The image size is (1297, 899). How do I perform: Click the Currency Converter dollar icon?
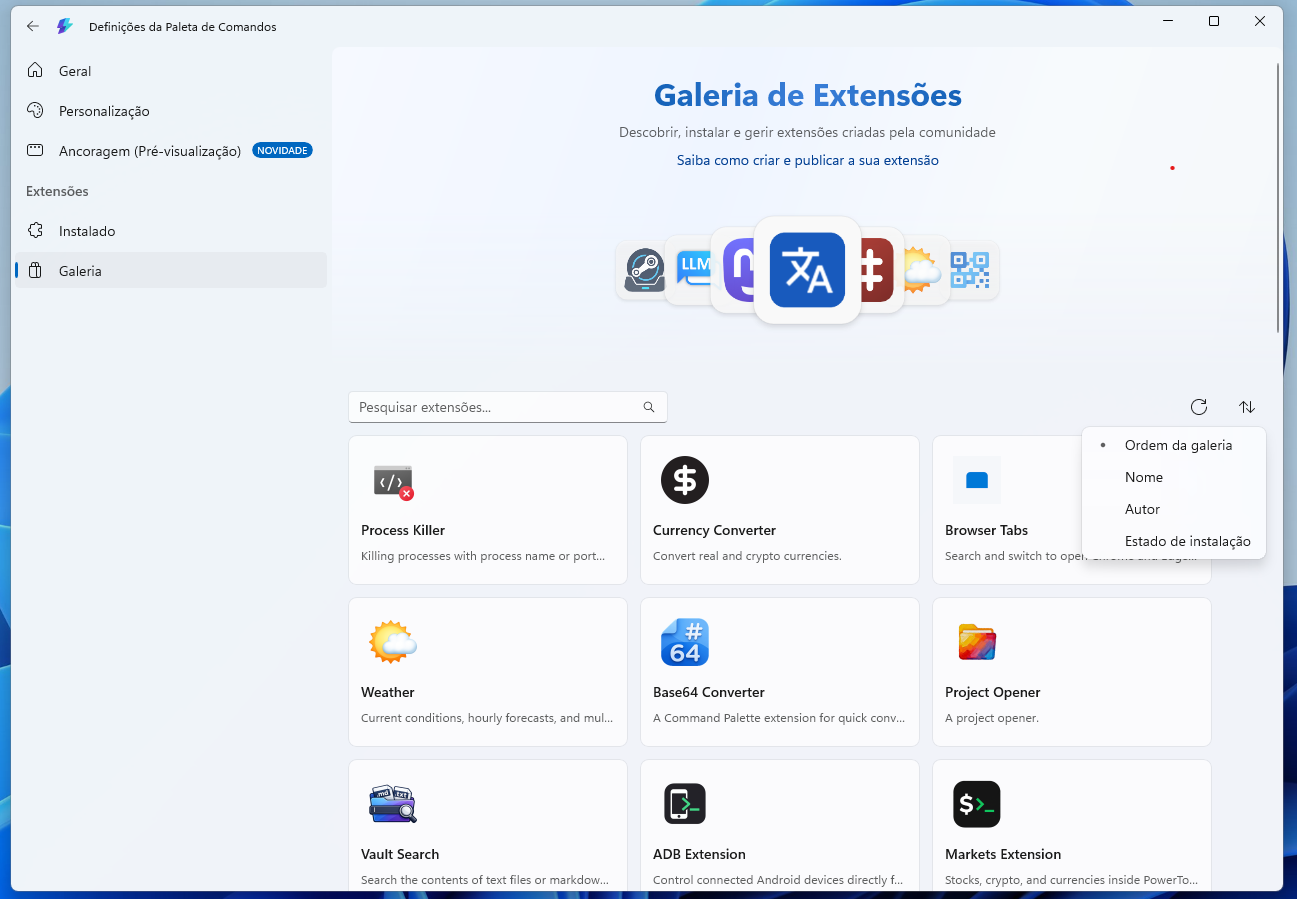685,480
